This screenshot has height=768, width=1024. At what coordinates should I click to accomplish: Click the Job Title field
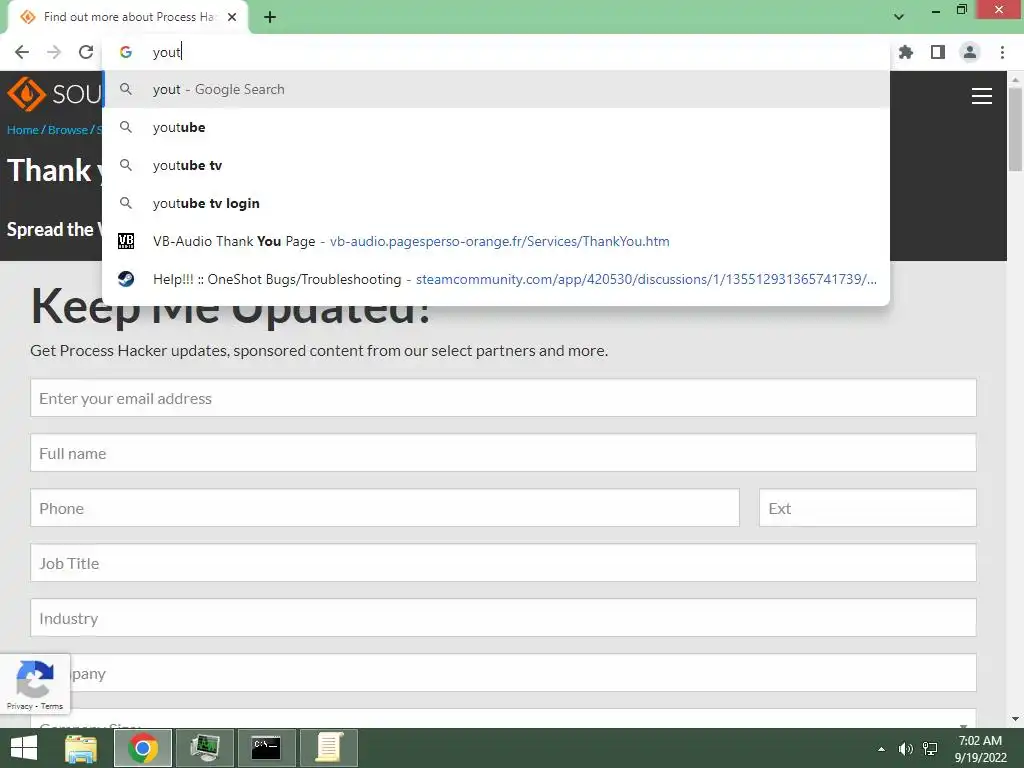[x=503, y=562]
